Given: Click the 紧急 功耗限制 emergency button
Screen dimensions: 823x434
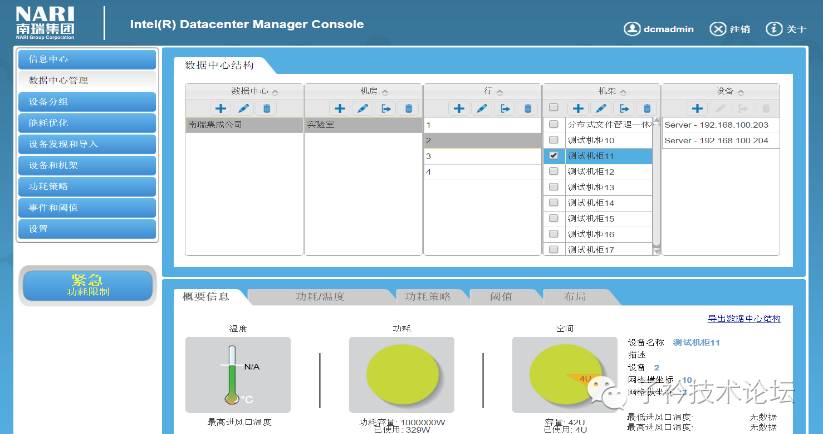Looking at the screenshot, I should (88, 285).
